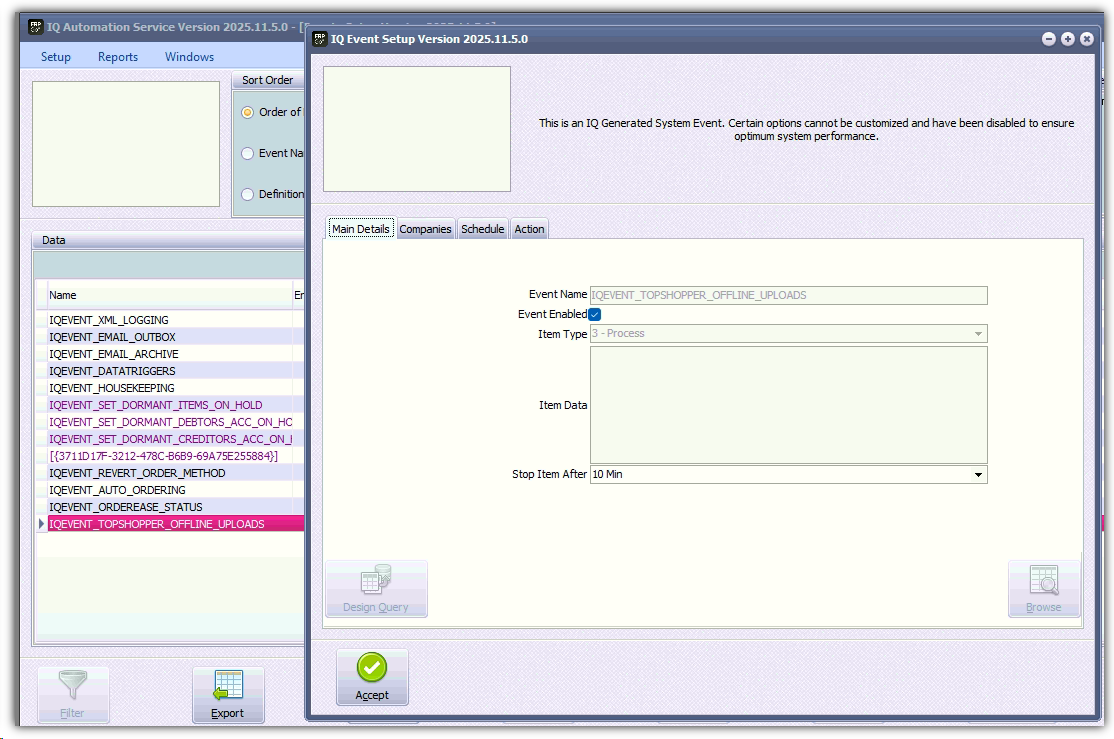Select the Order of sort radio button
The image size is (1114, 739).
click(248, 112)
